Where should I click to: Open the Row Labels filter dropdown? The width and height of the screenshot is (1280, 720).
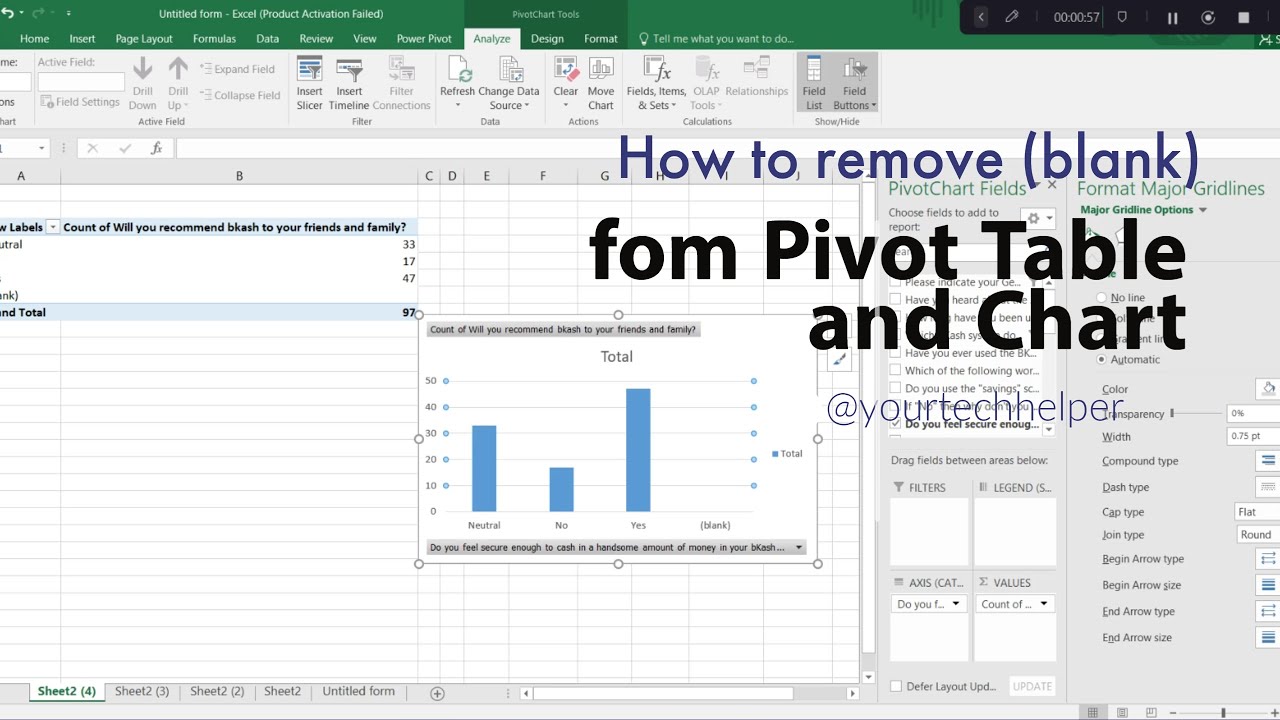tap(53, 228)
